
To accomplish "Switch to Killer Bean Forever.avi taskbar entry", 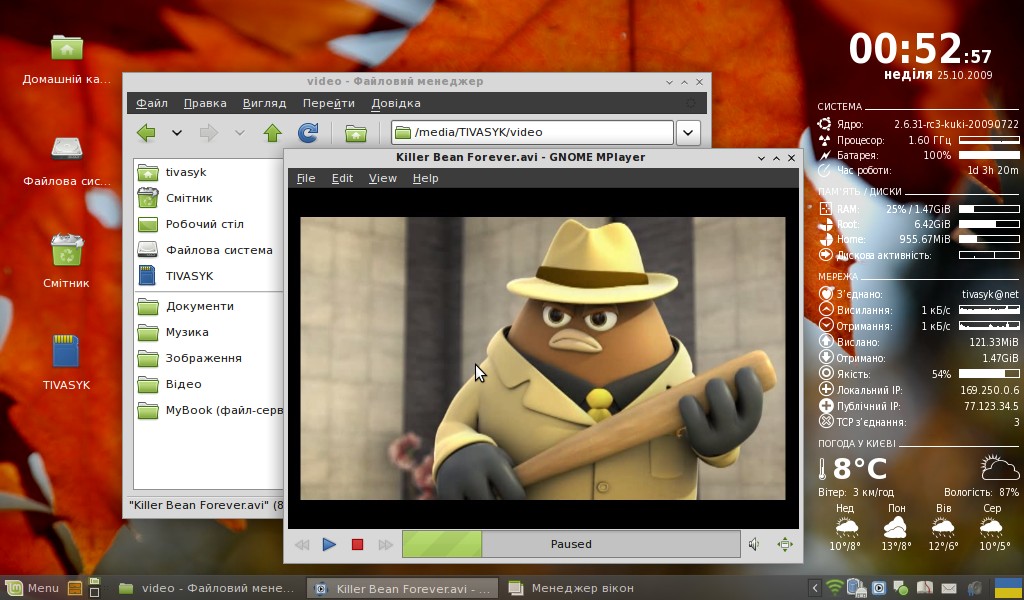I will click(402, 588).
